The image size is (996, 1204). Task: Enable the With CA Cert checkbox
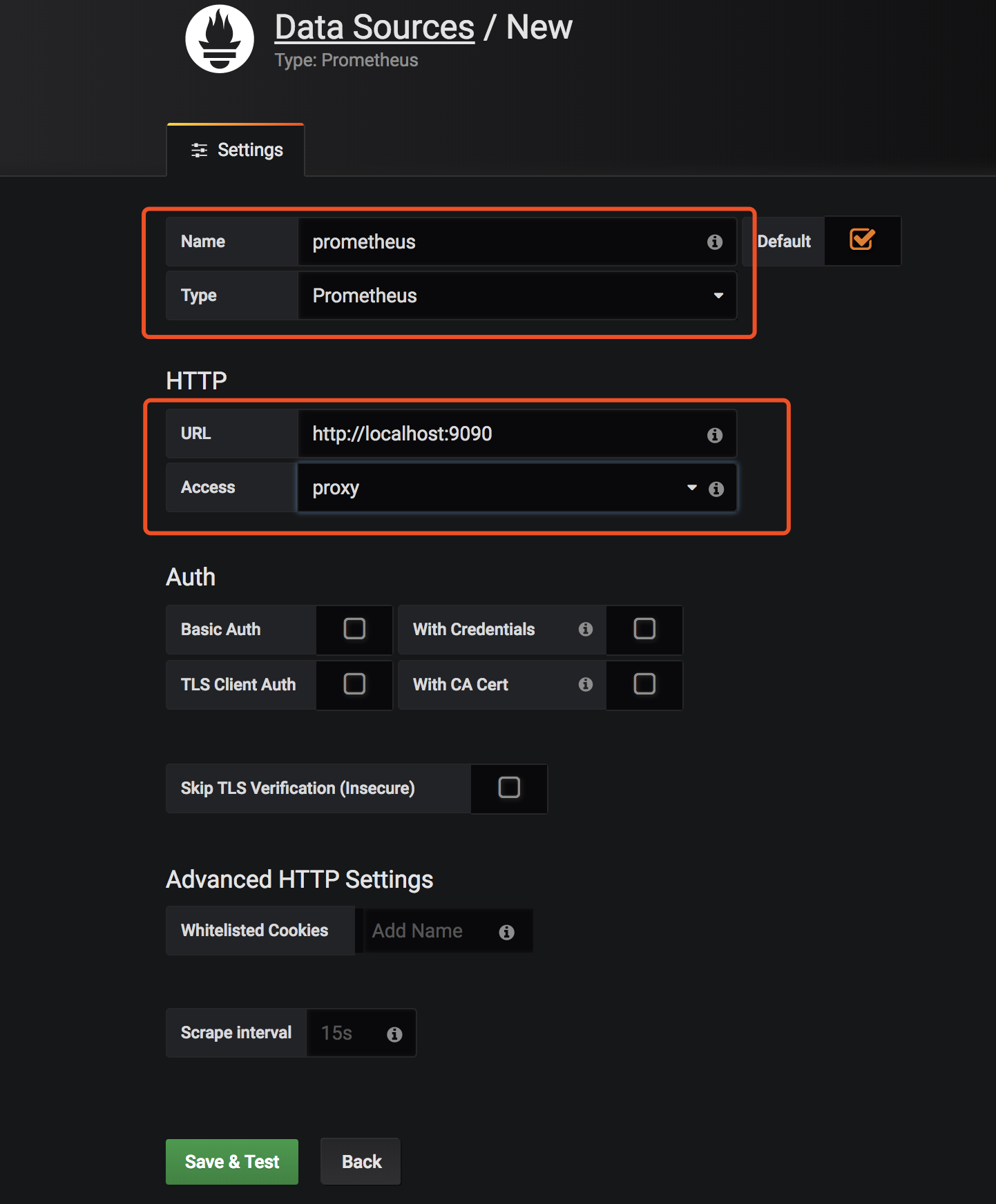click(x=644, y=684)
